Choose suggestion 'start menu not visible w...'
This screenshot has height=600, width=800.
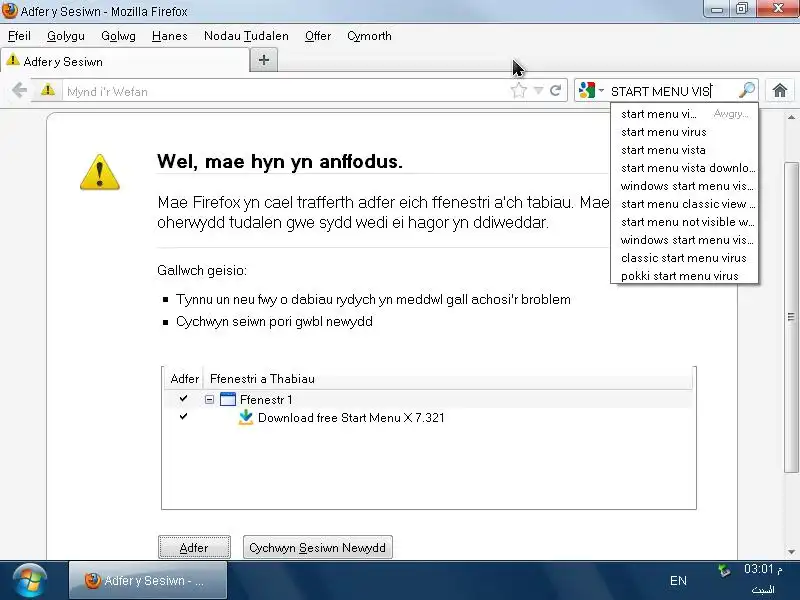click(684, 221)
